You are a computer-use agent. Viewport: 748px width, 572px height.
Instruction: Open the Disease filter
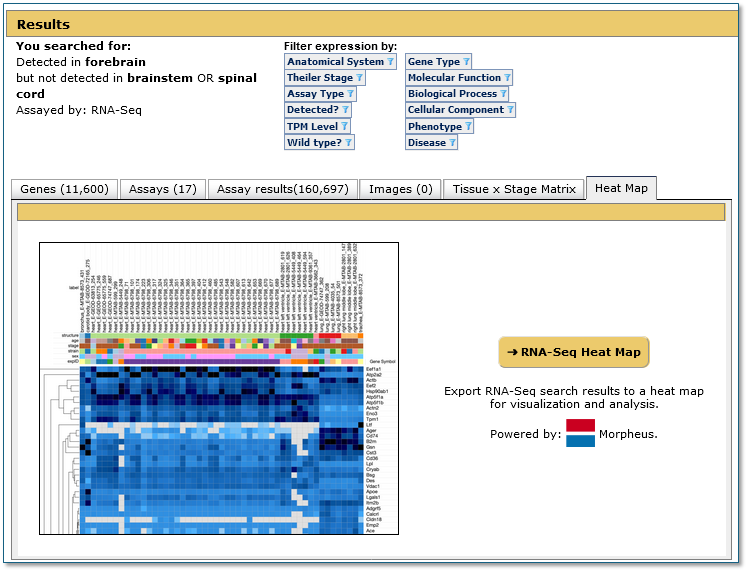coord(431,142)
